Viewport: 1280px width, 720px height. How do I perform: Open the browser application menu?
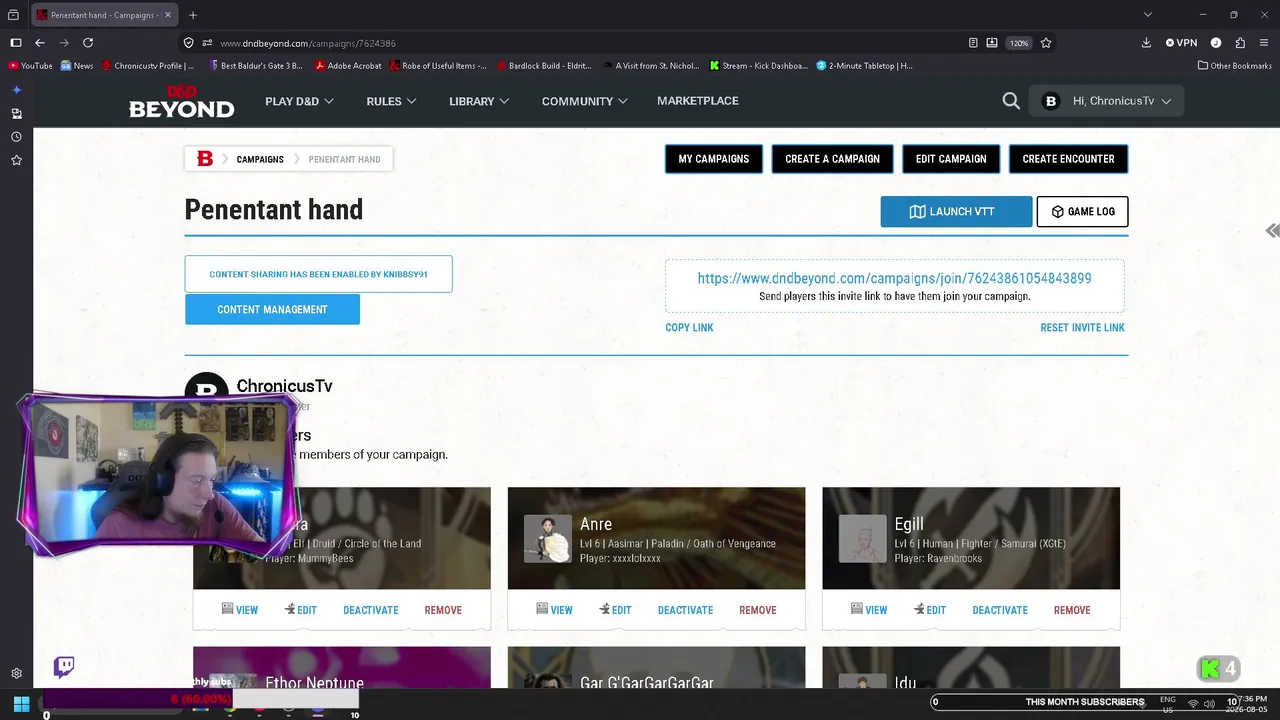click(1264, 43)
